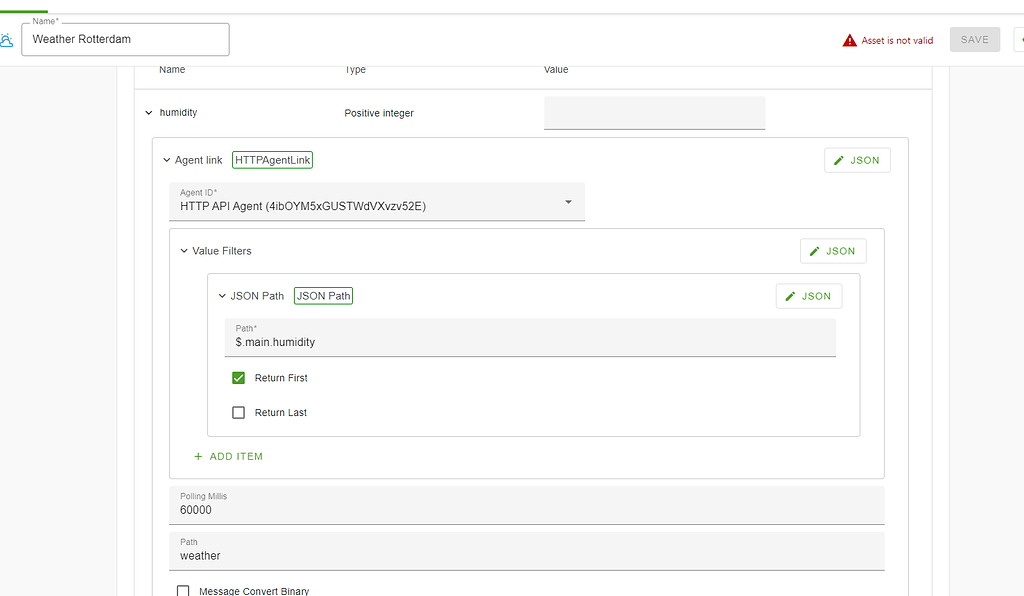Edit the asset Name field Weather Rotterdam
This screenshot has height=596, width=1024.
tap(125, 40)
